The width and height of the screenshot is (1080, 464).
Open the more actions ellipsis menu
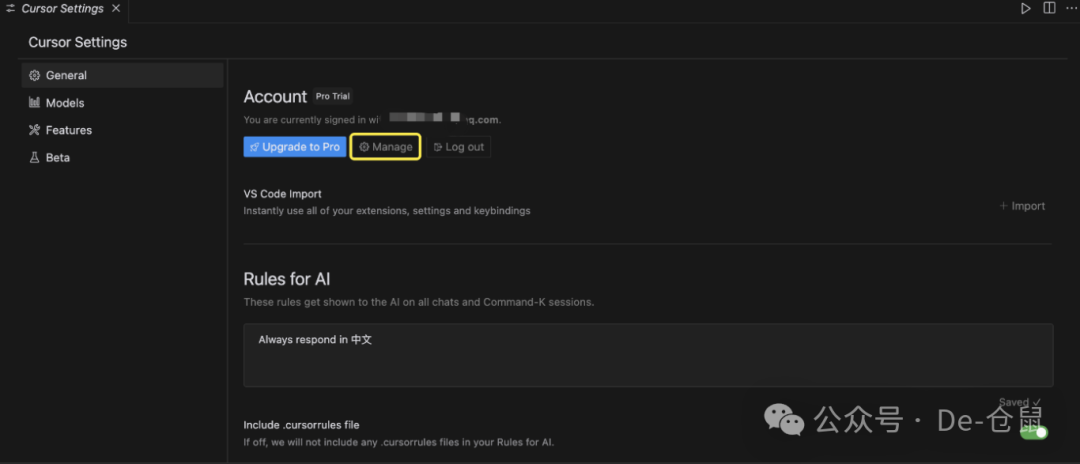(x=1071, y=9)
